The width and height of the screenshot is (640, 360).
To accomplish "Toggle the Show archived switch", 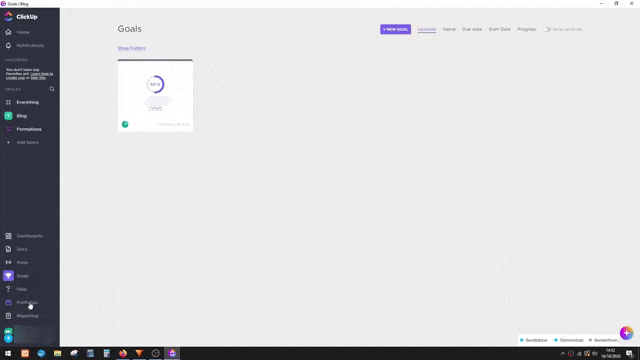I will [547, 29].
